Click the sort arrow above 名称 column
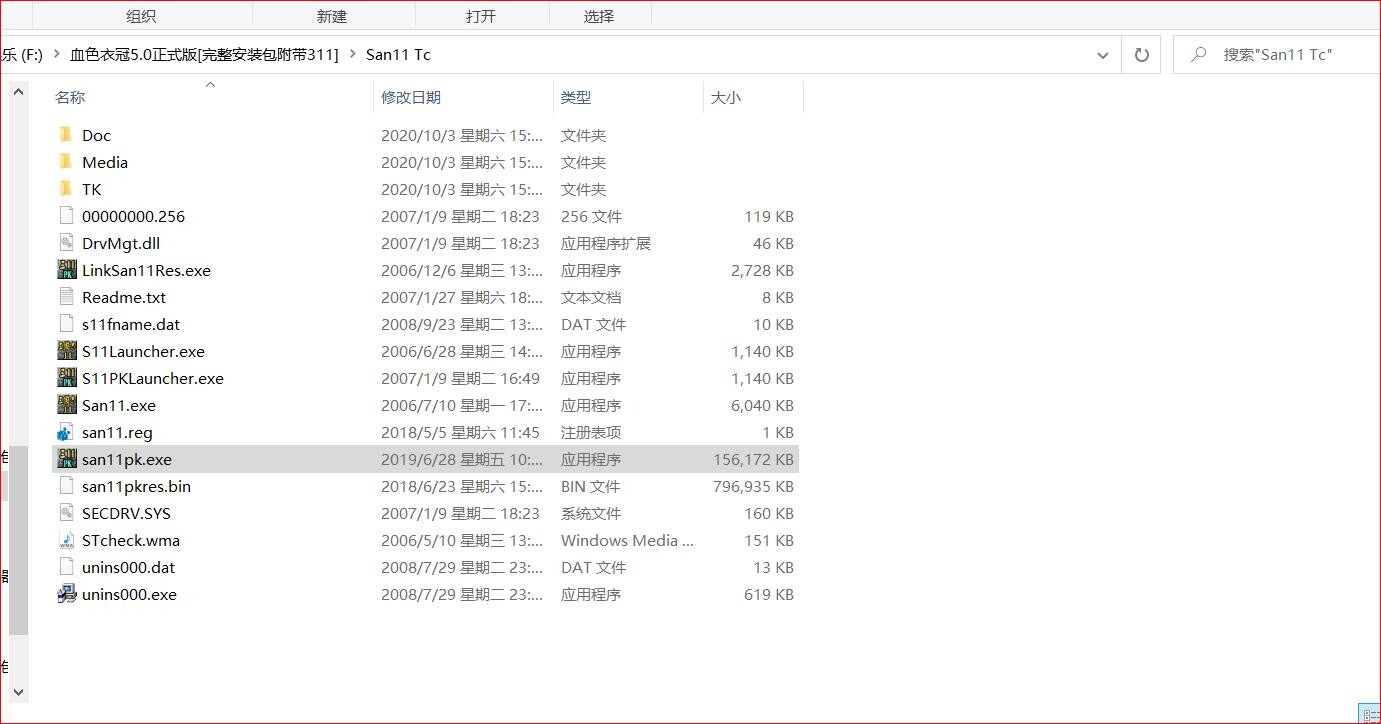The height and width of the screenshot is (724, 1381). (x=210, y=86)
